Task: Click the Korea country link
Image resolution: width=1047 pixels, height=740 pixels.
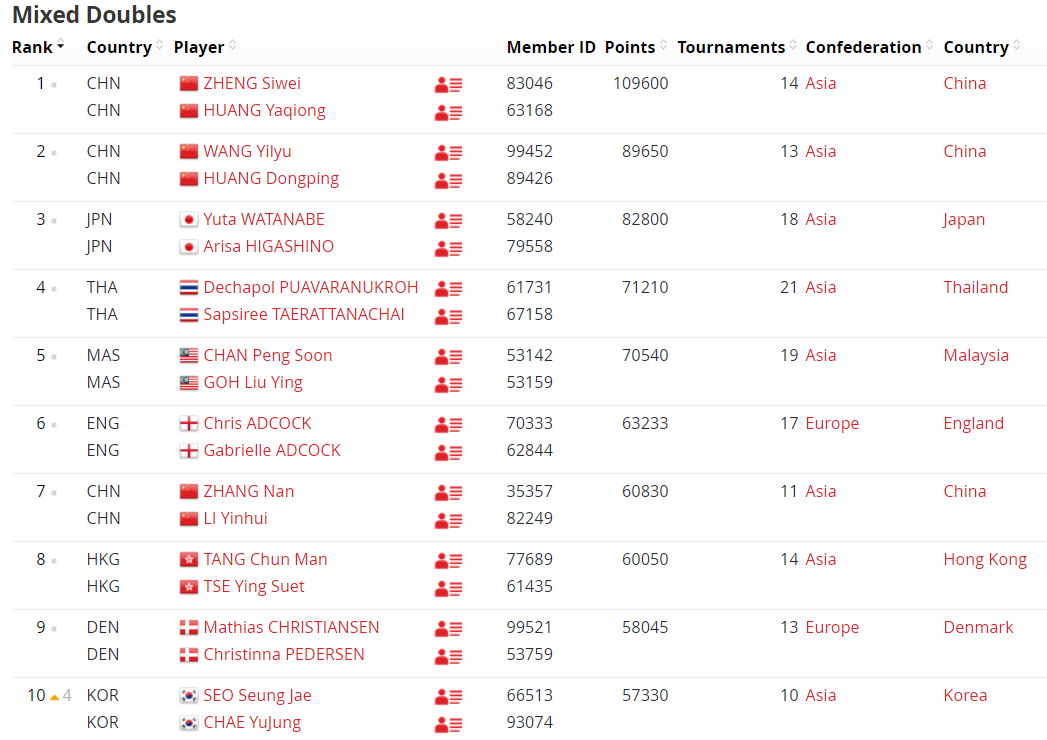Action: 965,695
